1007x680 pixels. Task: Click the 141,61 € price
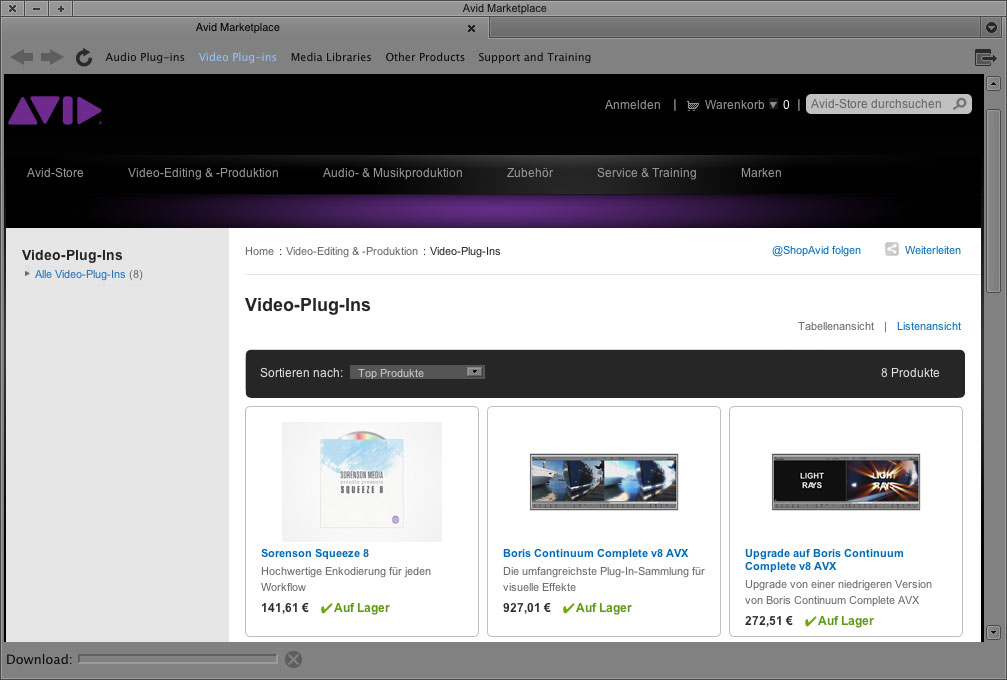285,607
